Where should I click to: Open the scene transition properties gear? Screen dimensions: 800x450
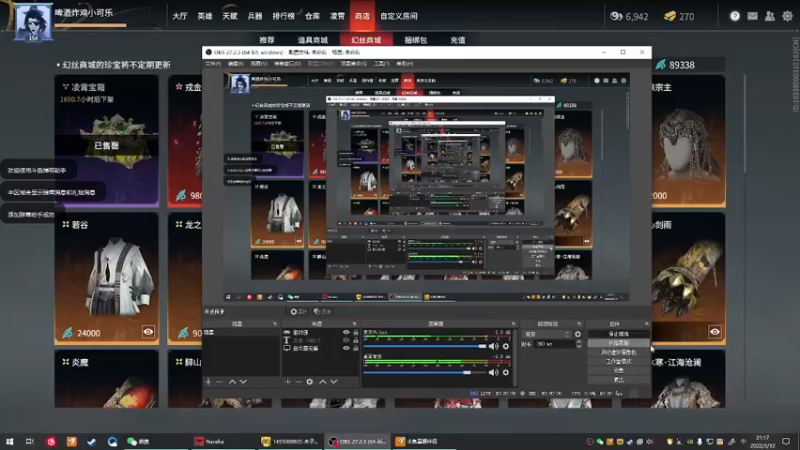(x=578, y=334)
